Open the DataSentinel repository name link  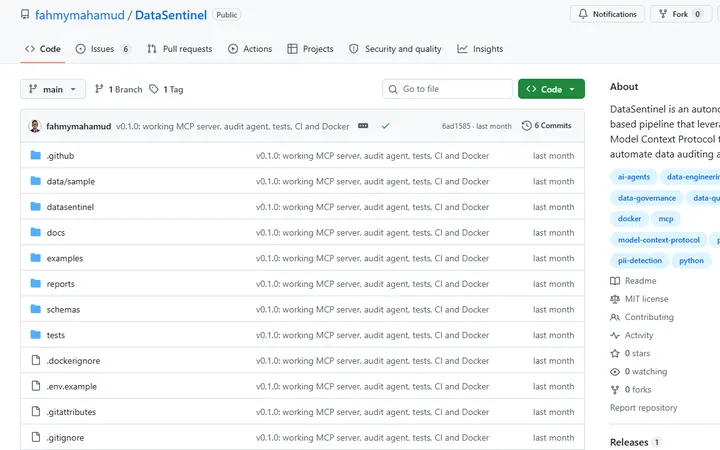coord(171,15)
